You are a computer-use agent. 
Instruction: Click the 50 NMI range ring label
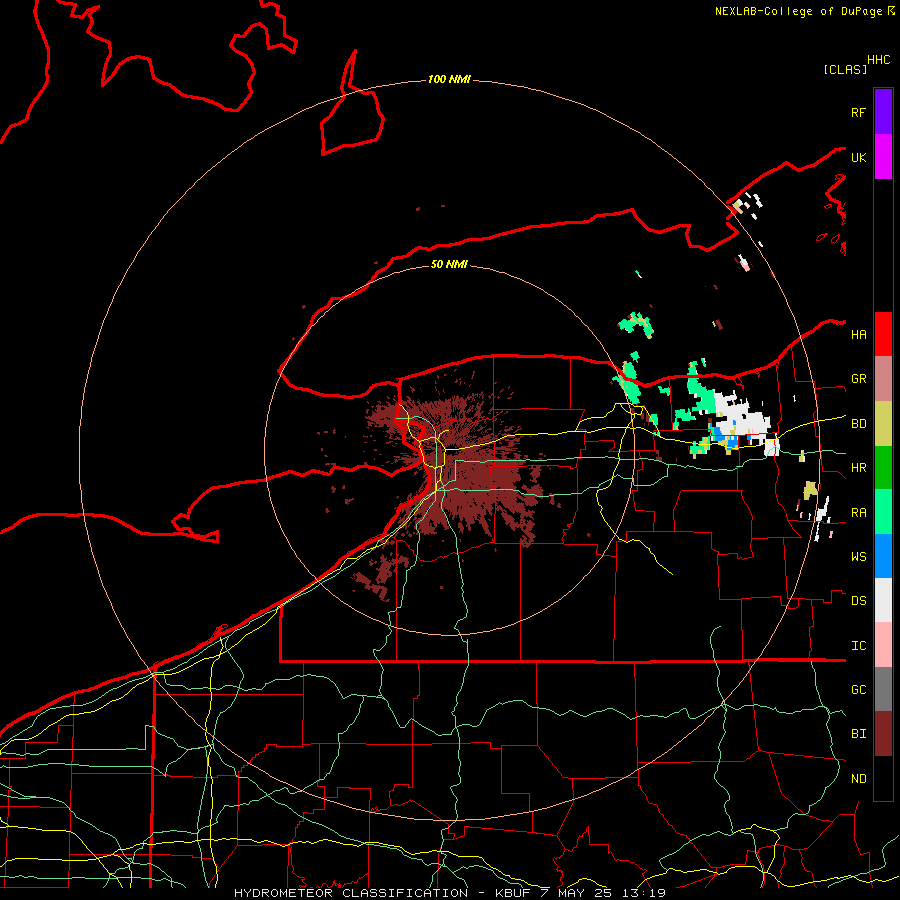449,264
